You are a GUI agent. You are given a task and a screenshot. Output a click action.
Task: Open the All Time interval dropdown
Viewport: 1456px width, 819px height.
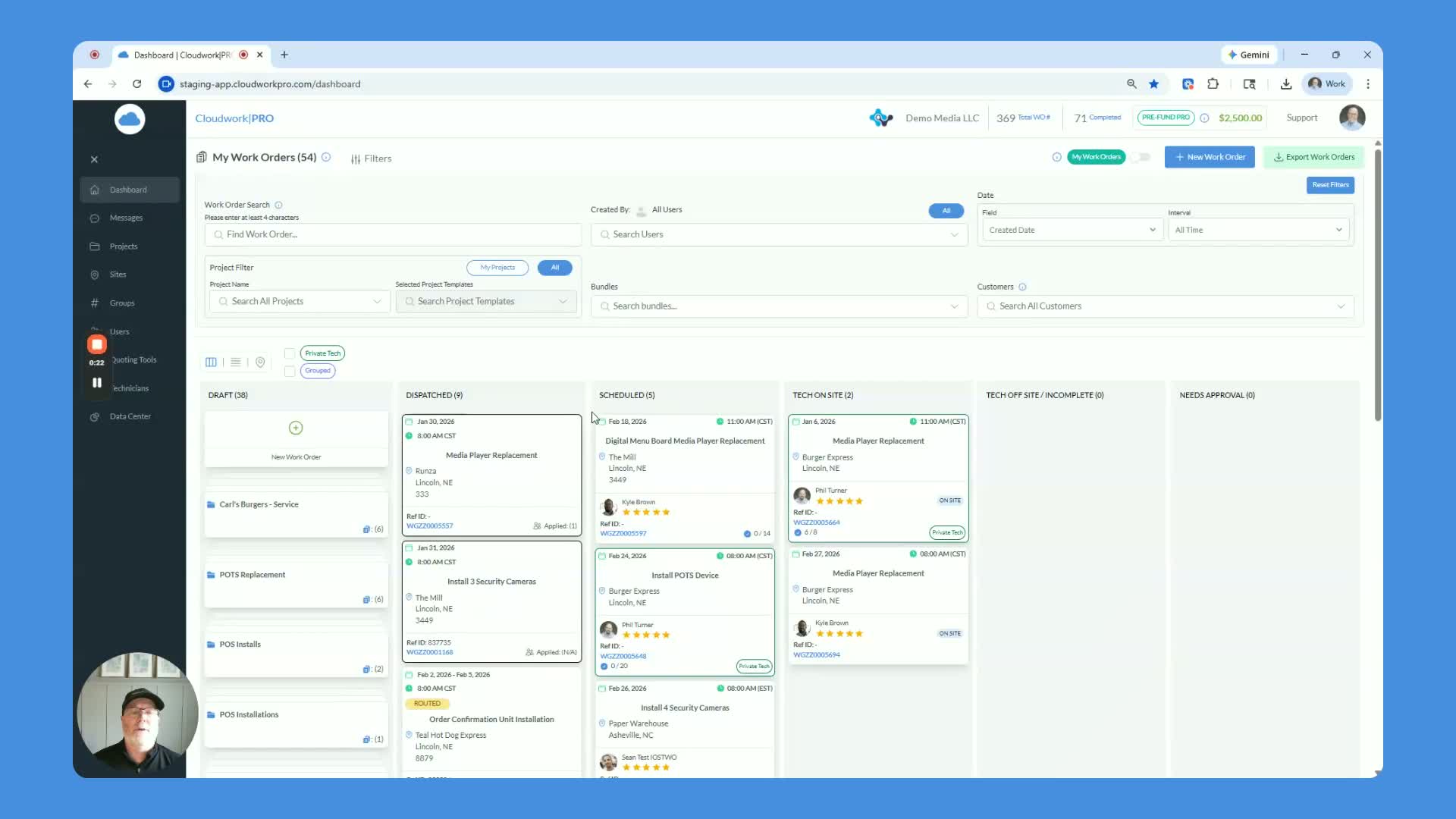1258,230
